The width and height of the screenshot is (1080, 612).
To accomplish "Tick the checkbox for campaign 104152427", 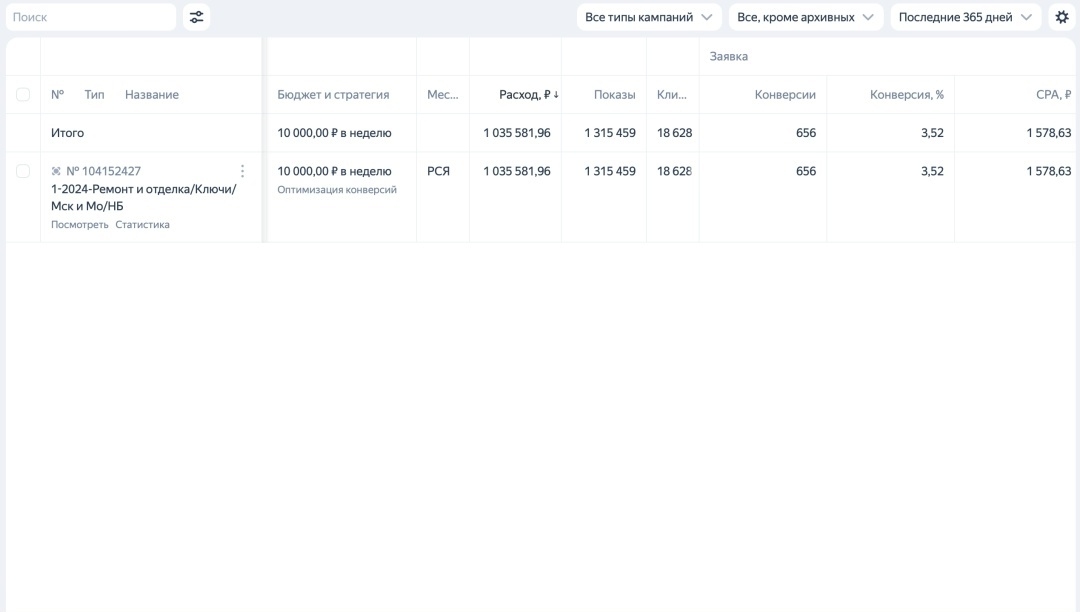I will click(x=23, y=171).
